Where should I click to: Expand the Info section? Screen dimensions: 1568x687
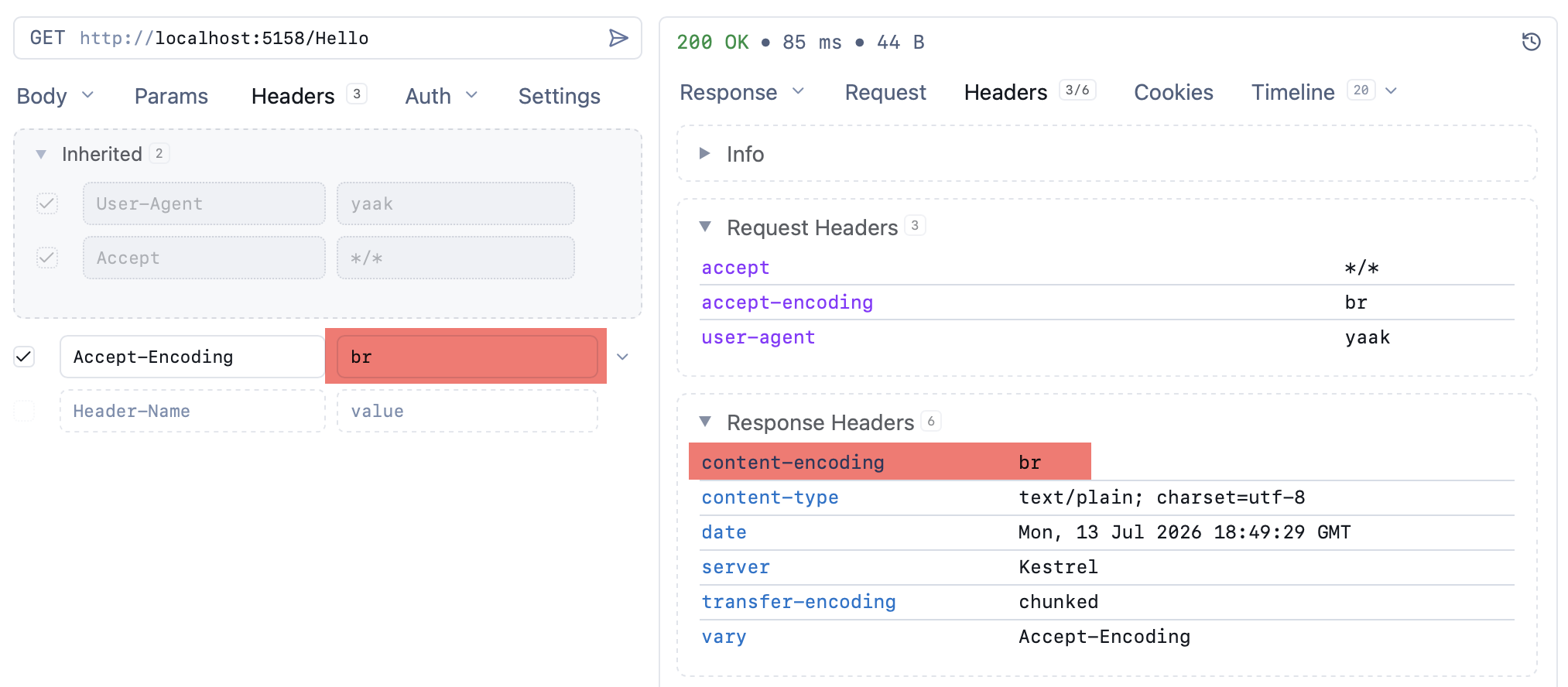point(704,153)
